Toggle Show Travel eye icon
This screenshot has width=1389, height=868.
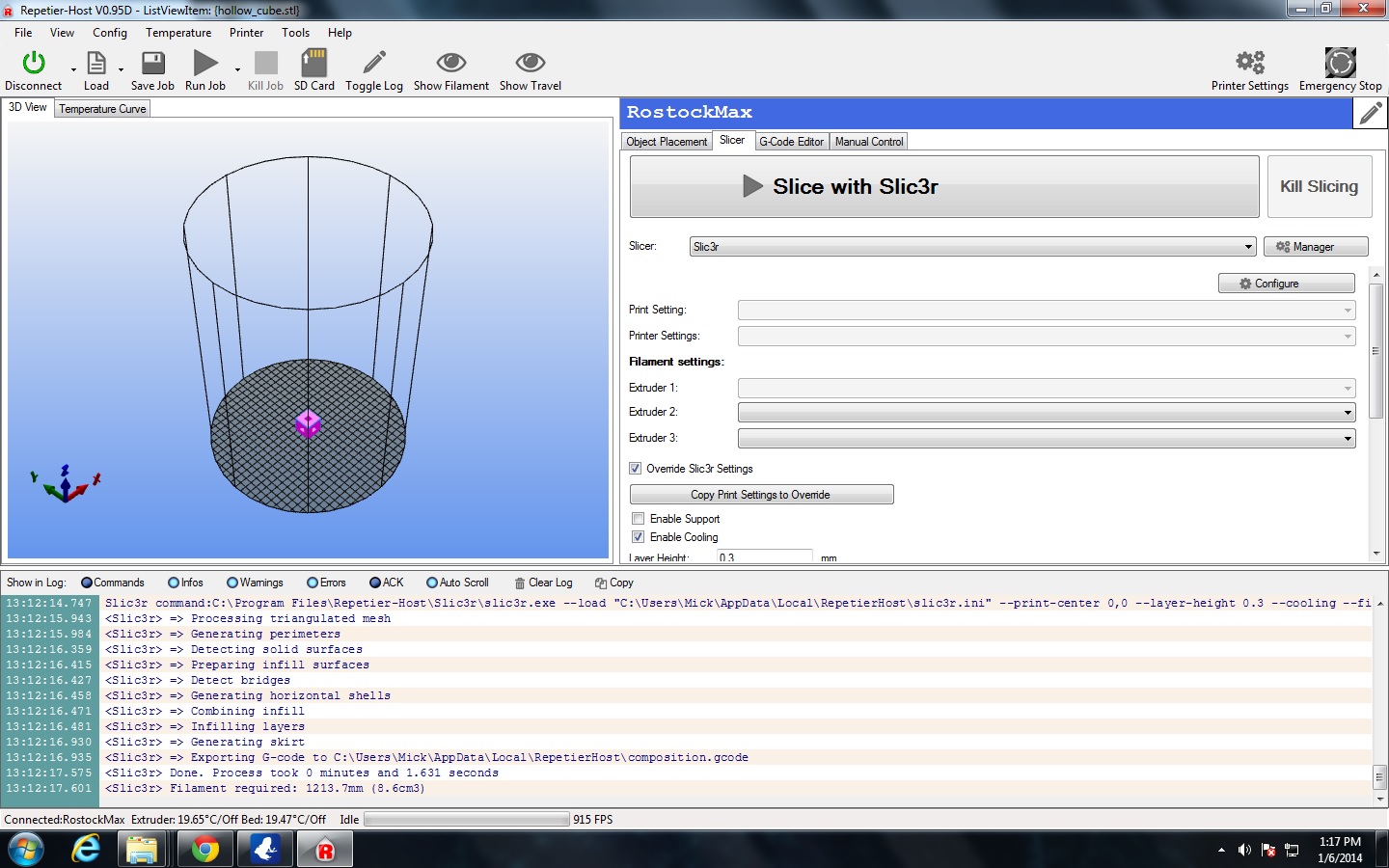pyautogui.click(x=530, y=64)
